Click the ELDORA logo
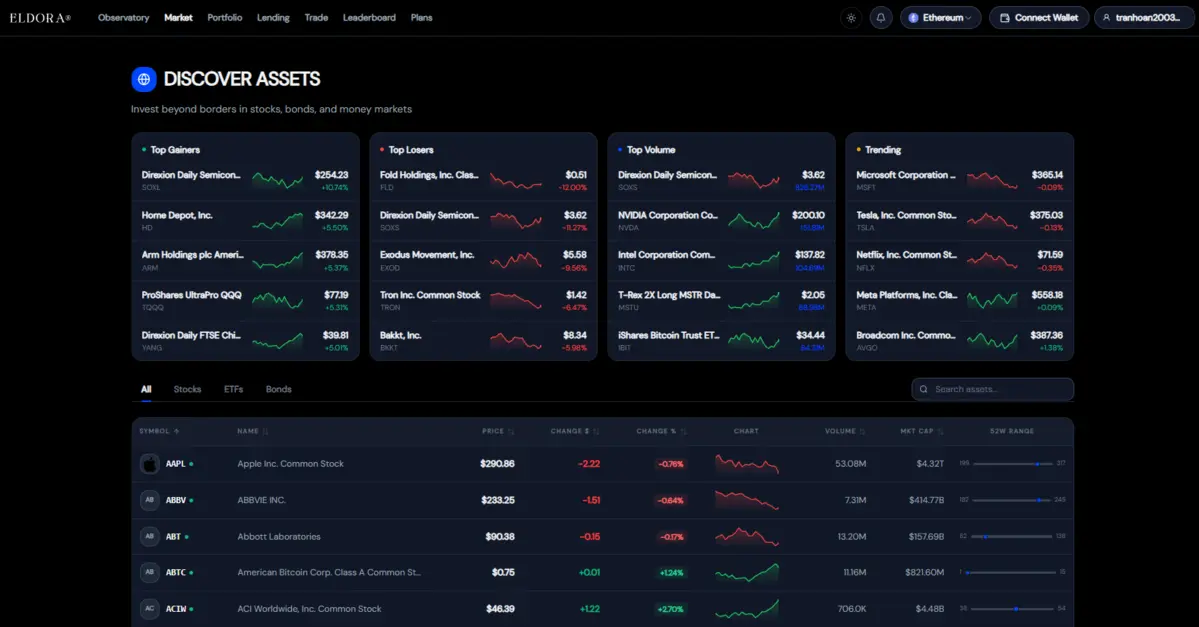1199x627 pixels. pos(41,18)
